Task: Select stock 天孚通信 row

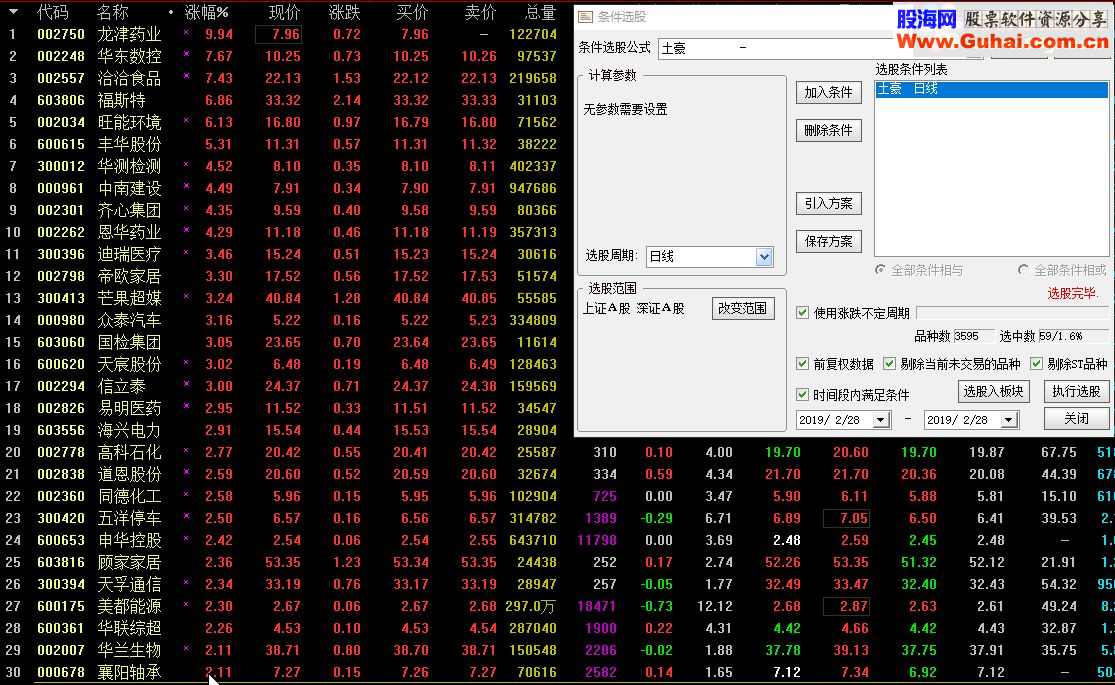Action: point(558,585)
